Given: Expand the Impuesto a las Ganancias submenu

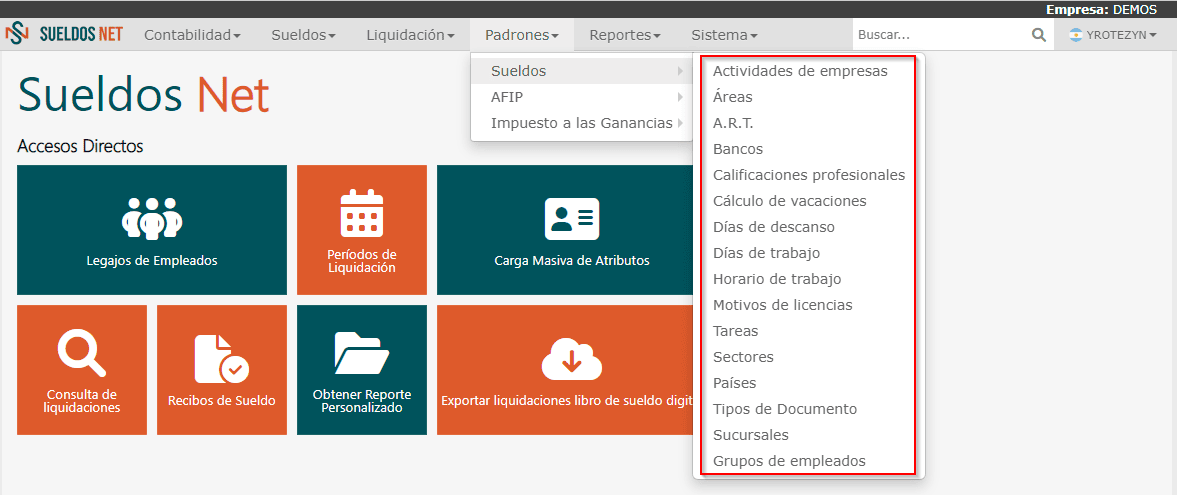Looking at the screenshot, I should click(x=582, y=123).
